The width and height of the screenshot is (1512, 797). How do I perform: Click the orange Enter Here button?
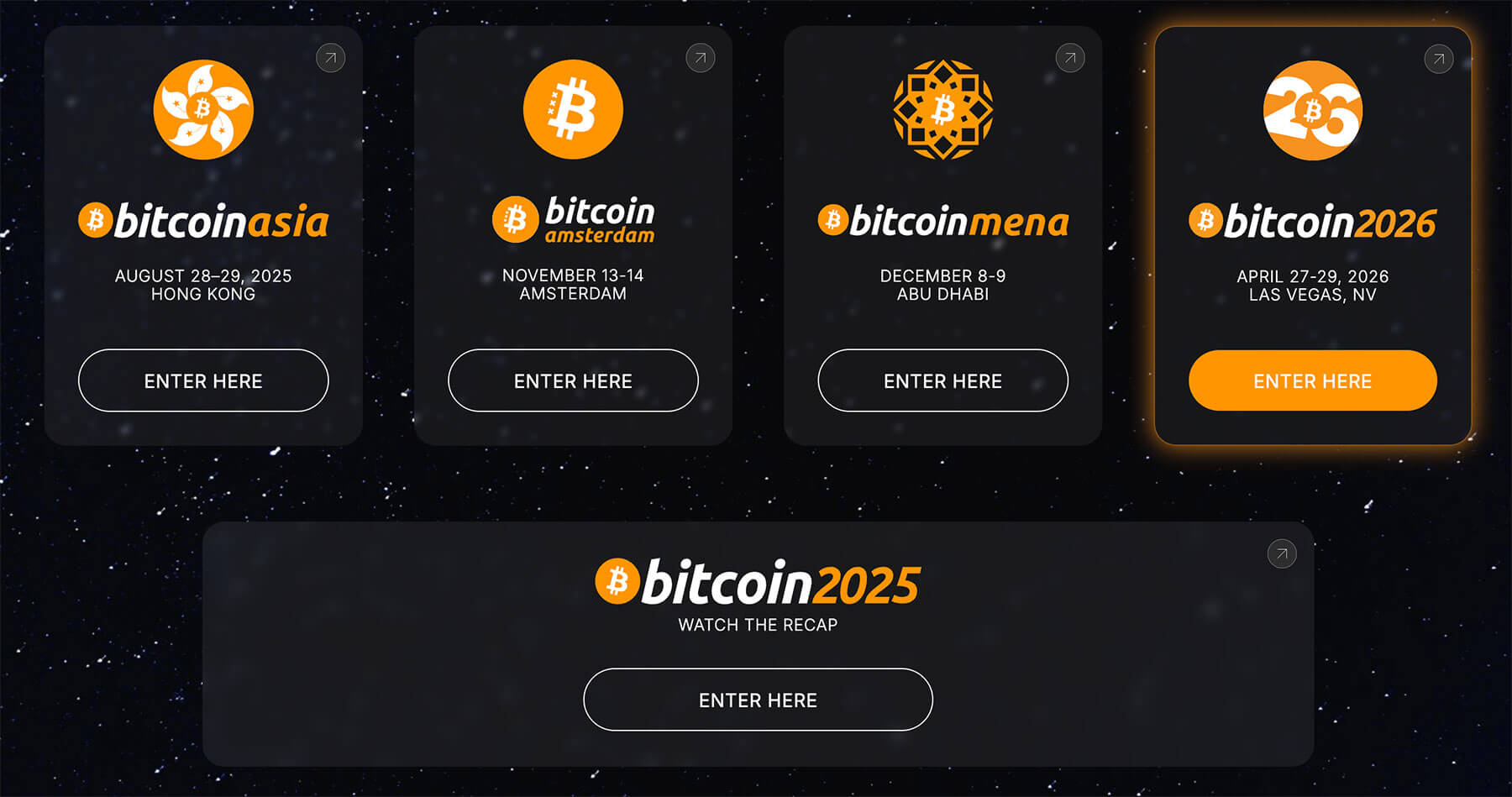point(1313,380)
